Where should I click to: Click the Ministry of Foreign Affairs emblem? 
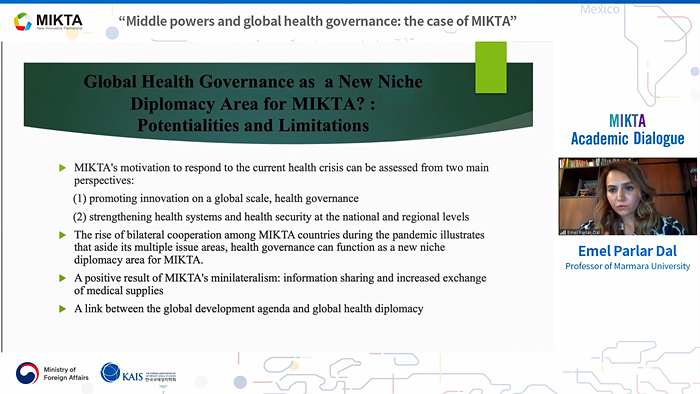[x=27, y=373]
